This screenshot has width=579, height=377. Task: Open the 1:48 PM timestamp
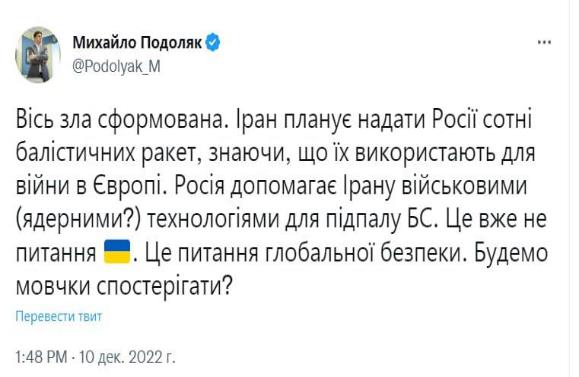point(41,357)
